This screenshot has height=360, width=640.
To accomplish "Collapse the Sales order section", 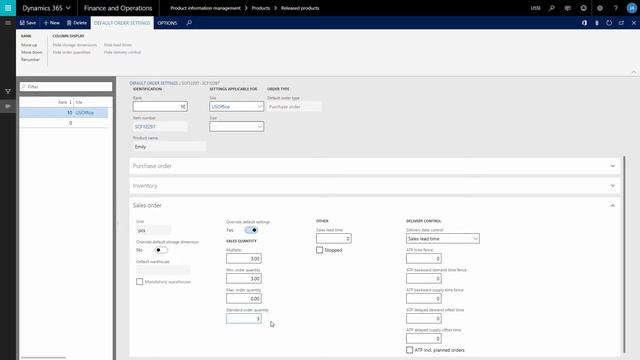I will [374, 205].
